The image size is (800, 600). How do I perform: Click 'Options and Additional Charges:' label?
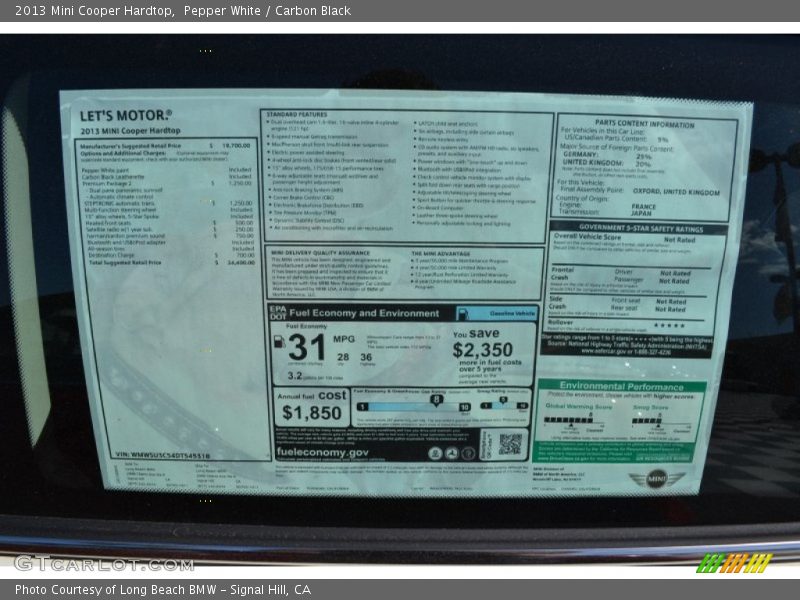point(123,153)
